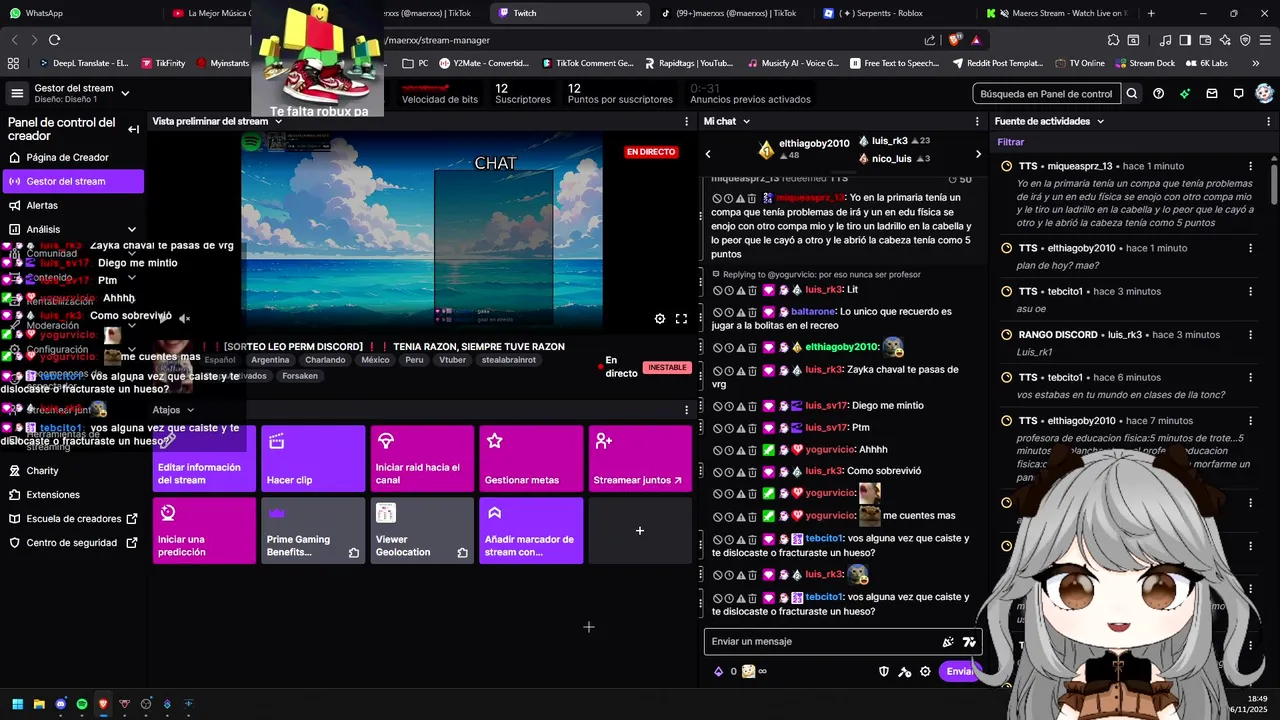
Task: Add a new quick action tile
Action: pos(640,531)
